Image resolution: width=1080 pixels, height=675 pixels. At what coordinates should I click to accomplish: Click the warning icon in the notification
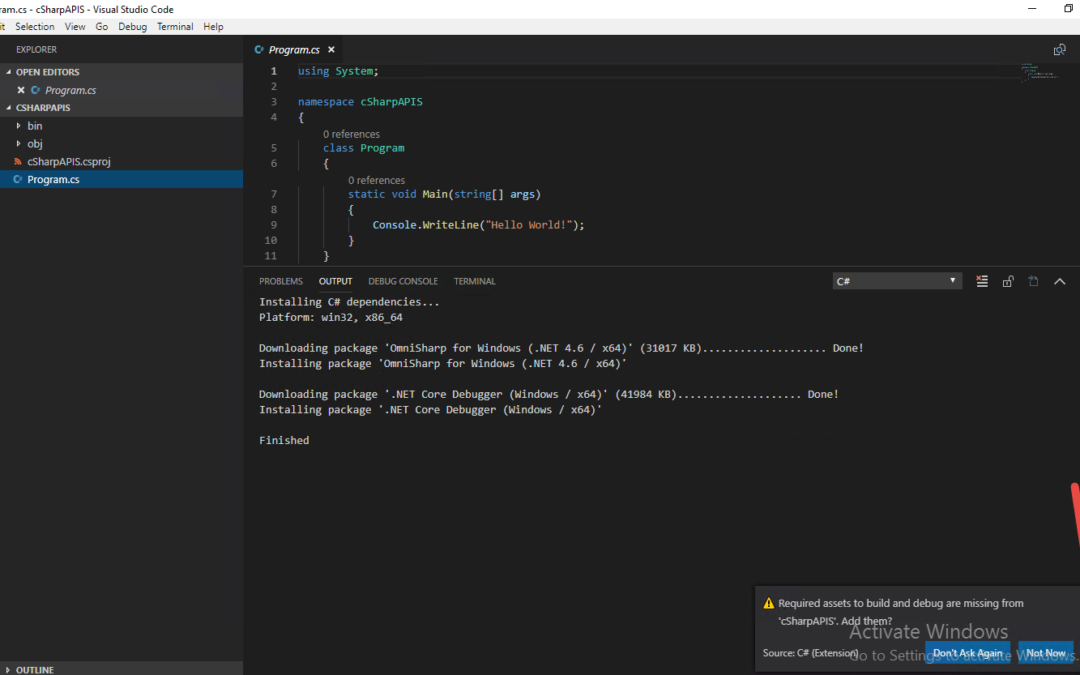click(x=769, y=603)
